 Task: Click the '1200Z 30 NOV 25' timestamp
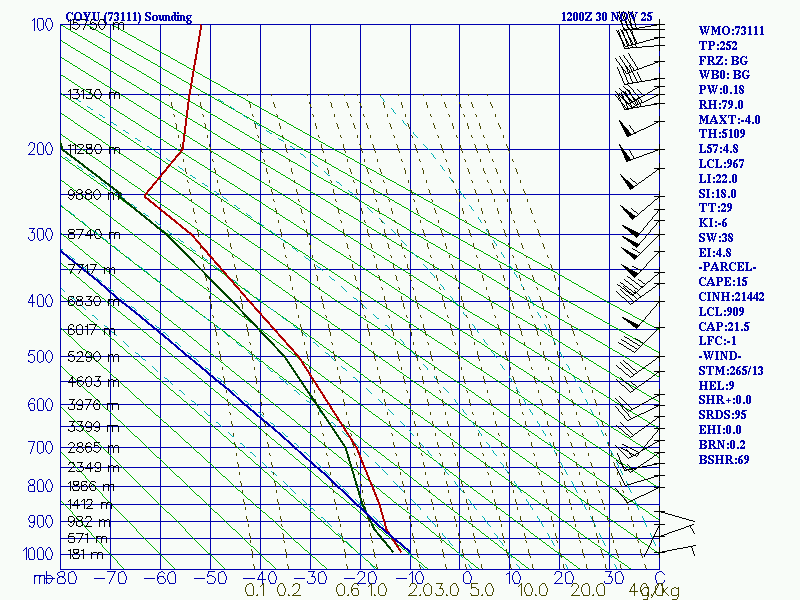(x=607, y=17)
